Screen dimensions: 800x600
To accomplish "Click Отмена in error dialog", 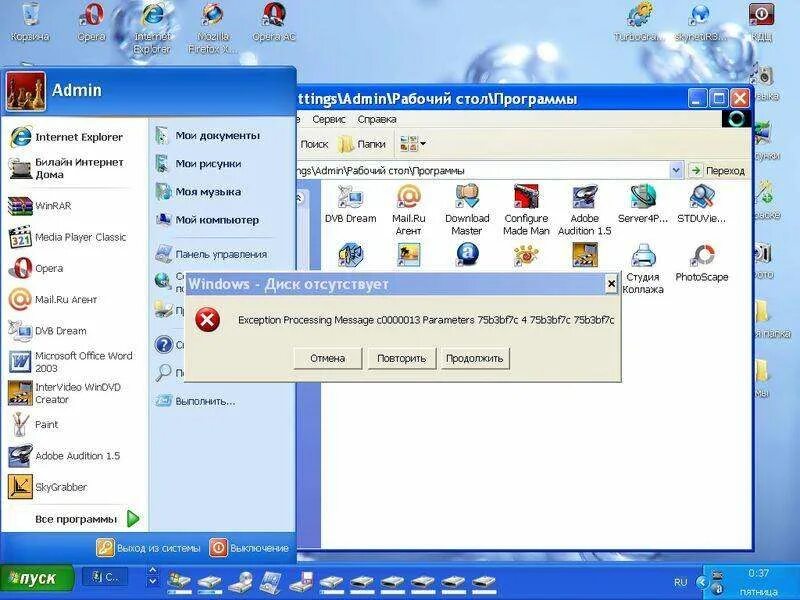I will (x=328, y=358).
